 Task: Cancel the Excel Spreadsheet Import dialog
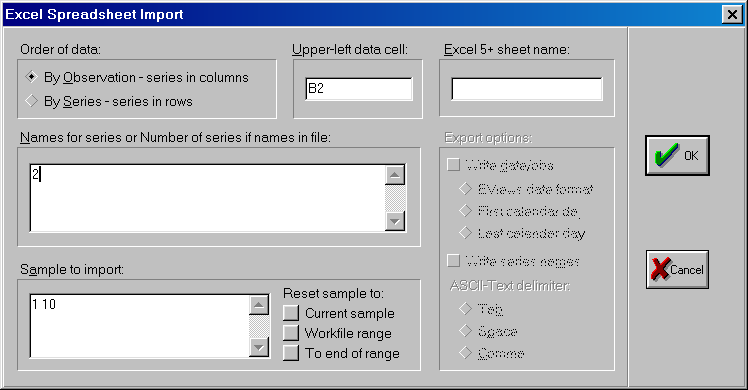click(677, 269)
